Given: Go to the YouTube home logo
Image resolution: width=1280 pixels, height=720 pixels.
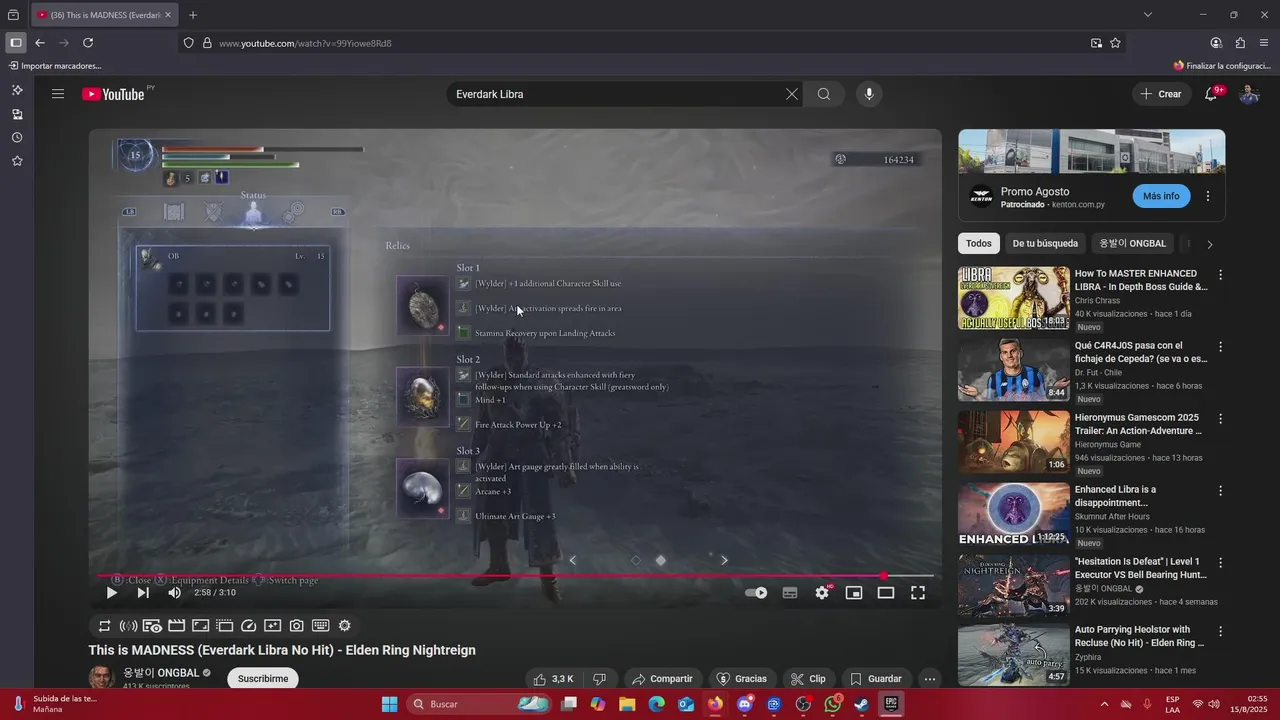Looking at the screenshot, I should [113, 94].
